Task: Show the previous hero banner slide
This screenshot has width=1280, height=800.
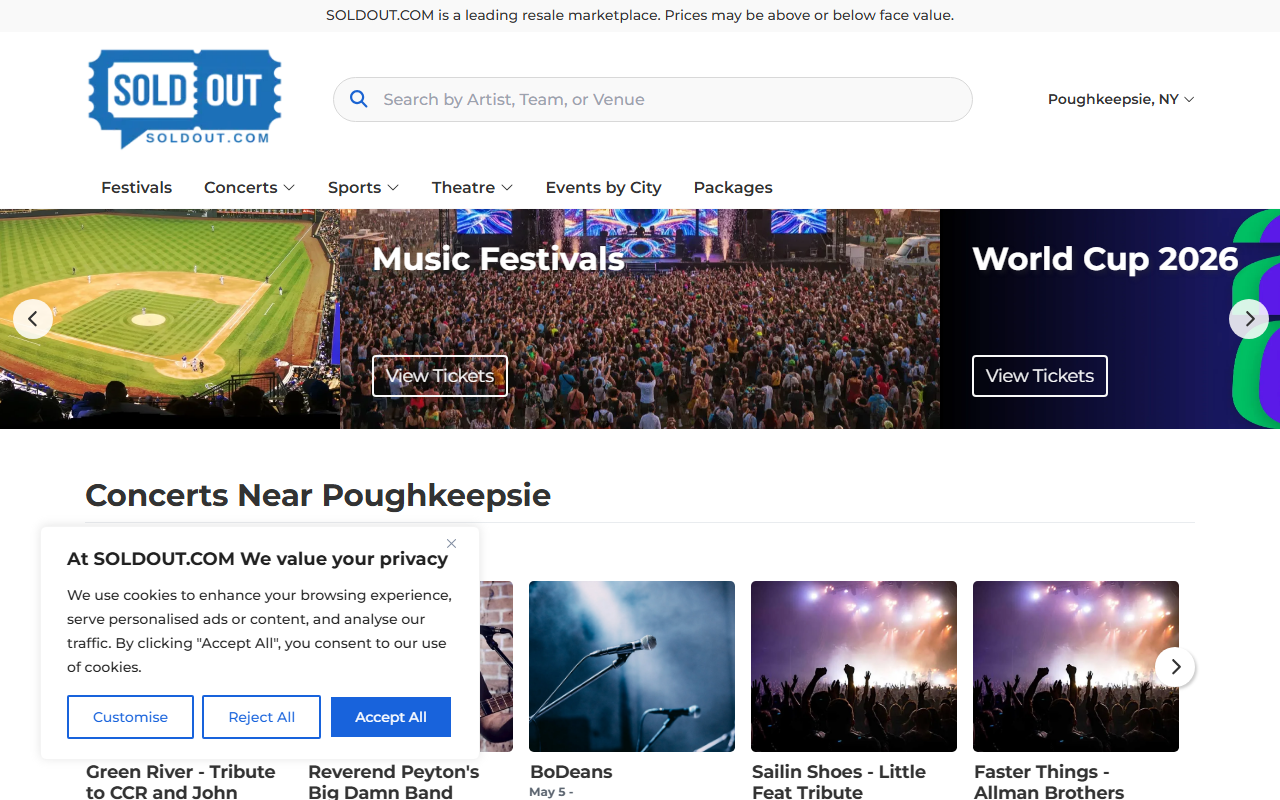Action: coord(33,319)
